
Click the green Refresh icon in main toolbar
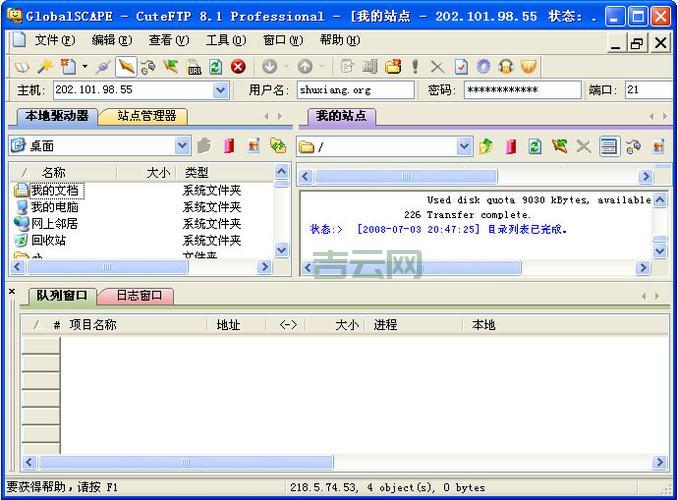tap(215, 67)
